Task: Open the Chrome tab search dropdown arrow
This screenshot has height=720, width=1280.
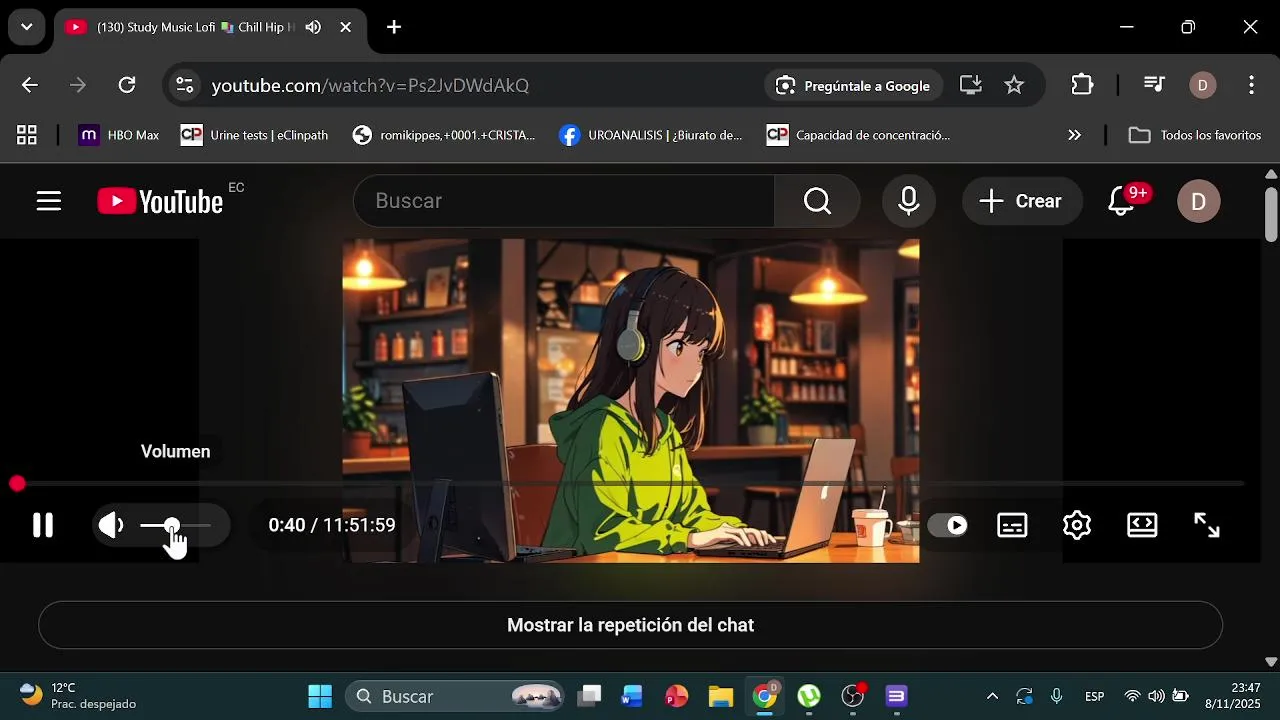Action: (26, 27)
